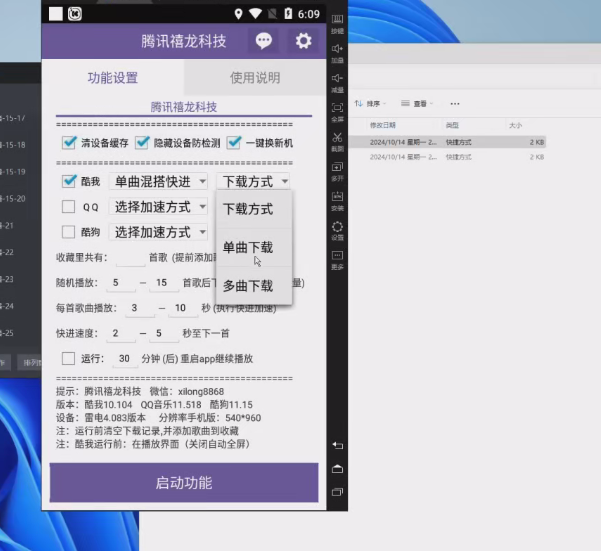Choose 单曲下载 from the dropdown list

(x=254, y=248)
